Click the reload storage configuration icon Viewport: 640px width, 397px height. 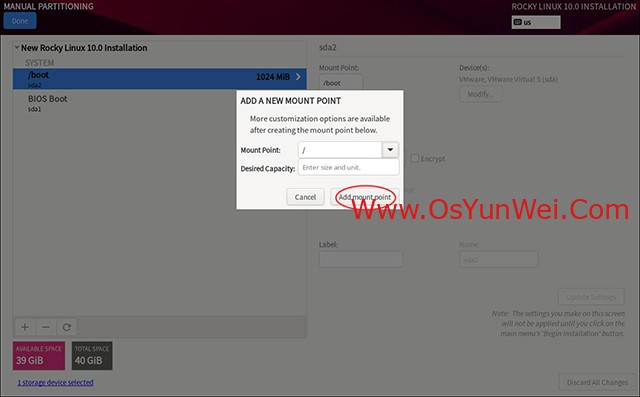pos(67,327)
